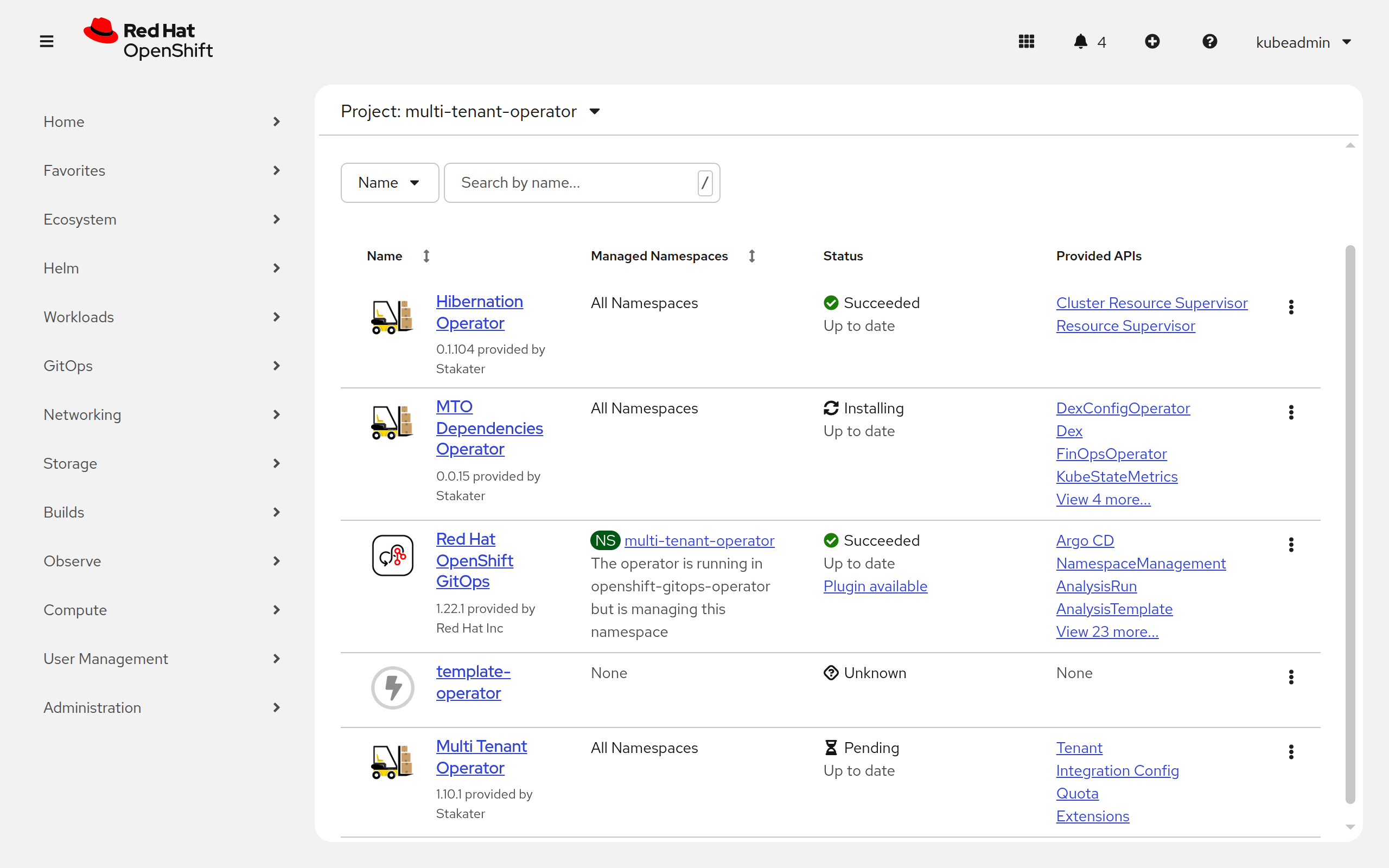Open the help question mark menu
Viewport: 1389px width, 868px height.
[1209, 41]
